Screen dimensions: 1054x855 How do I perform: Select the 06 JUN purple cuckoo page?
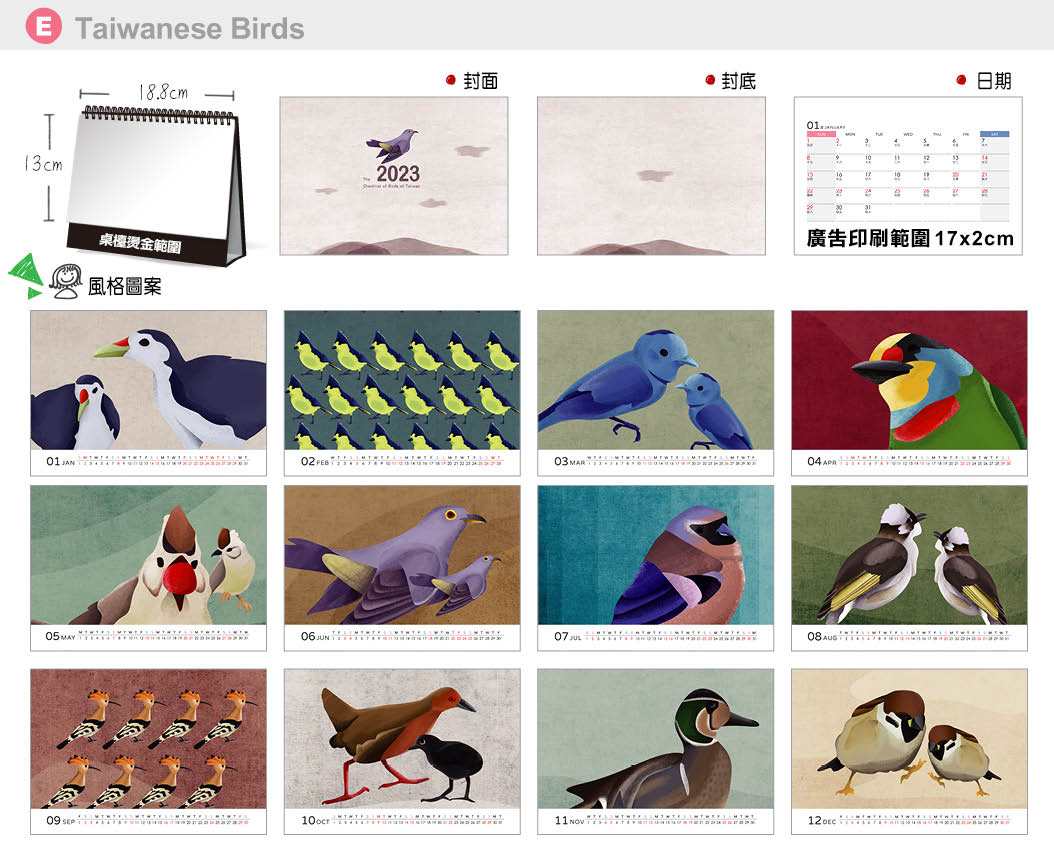(x=402, y=568)
